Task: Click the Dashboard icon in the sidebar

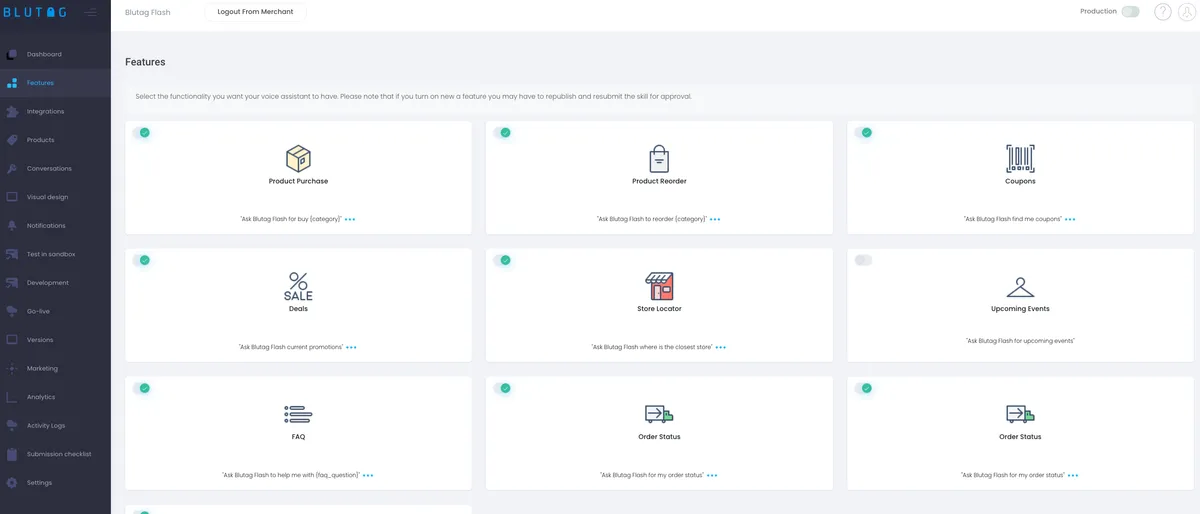Action: (12, 54)
